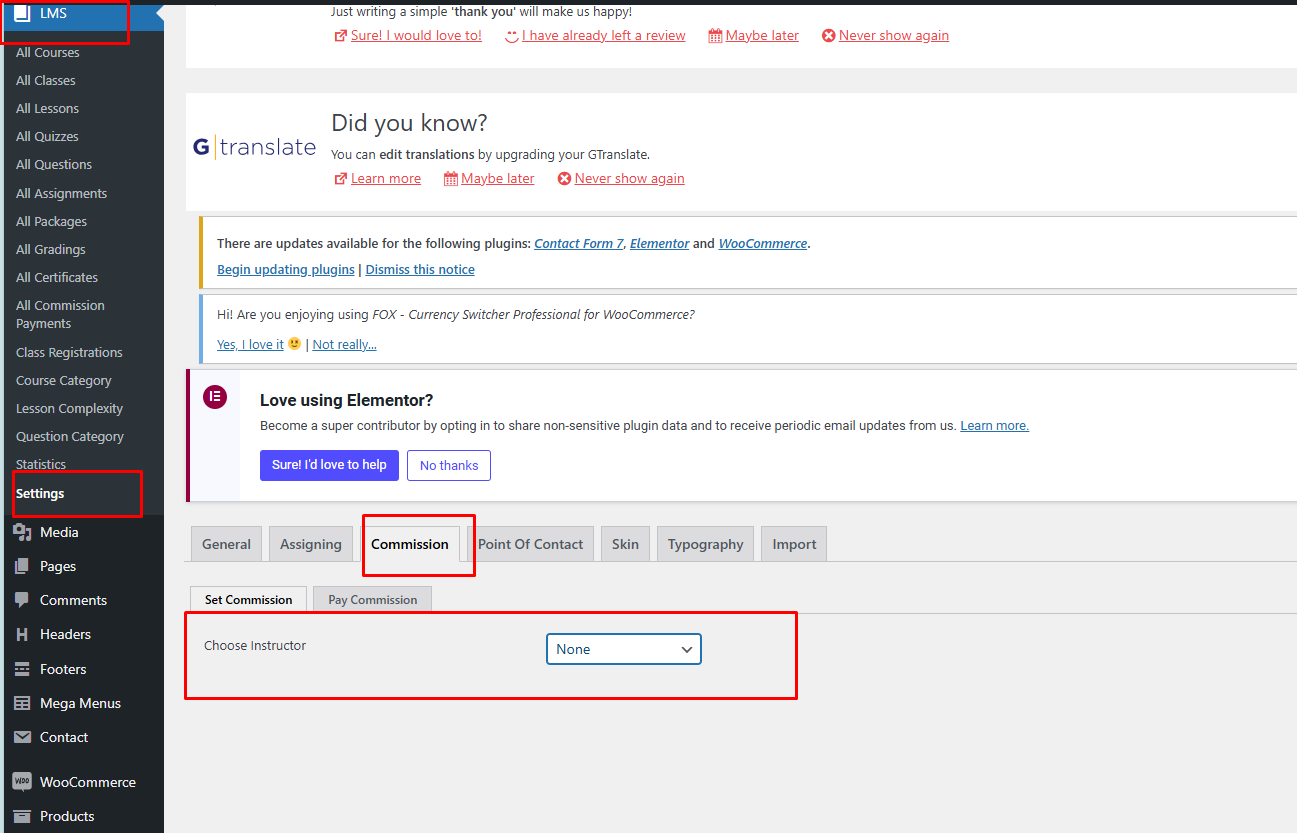This screenshot has height=833, width=1297.
Task: Switch to Pay Commission sub-tab
Action: (x=372, y=599)
